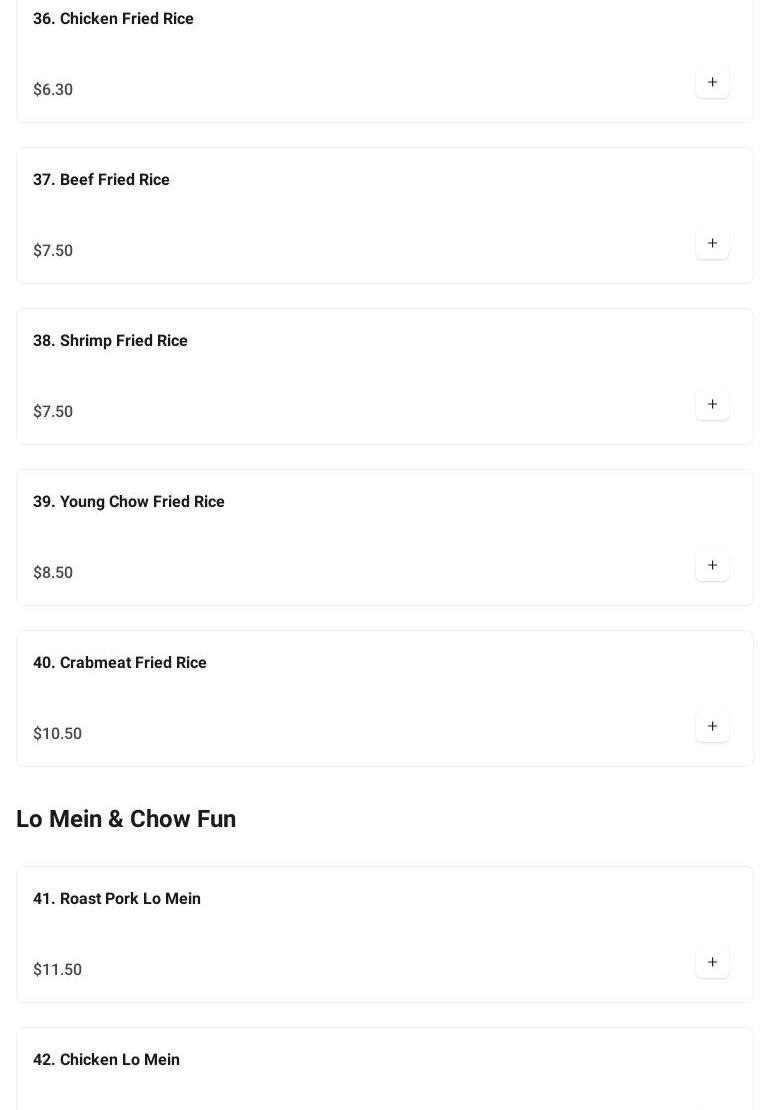770x1110 pixels.
Task: Open the 37. Beef Fried Rice item
Action: (101, 180)
